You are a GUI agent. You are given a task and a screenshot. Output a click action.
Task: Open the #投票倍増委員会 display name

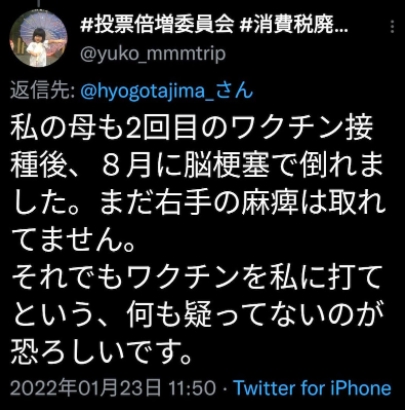[x=157, y=26]
